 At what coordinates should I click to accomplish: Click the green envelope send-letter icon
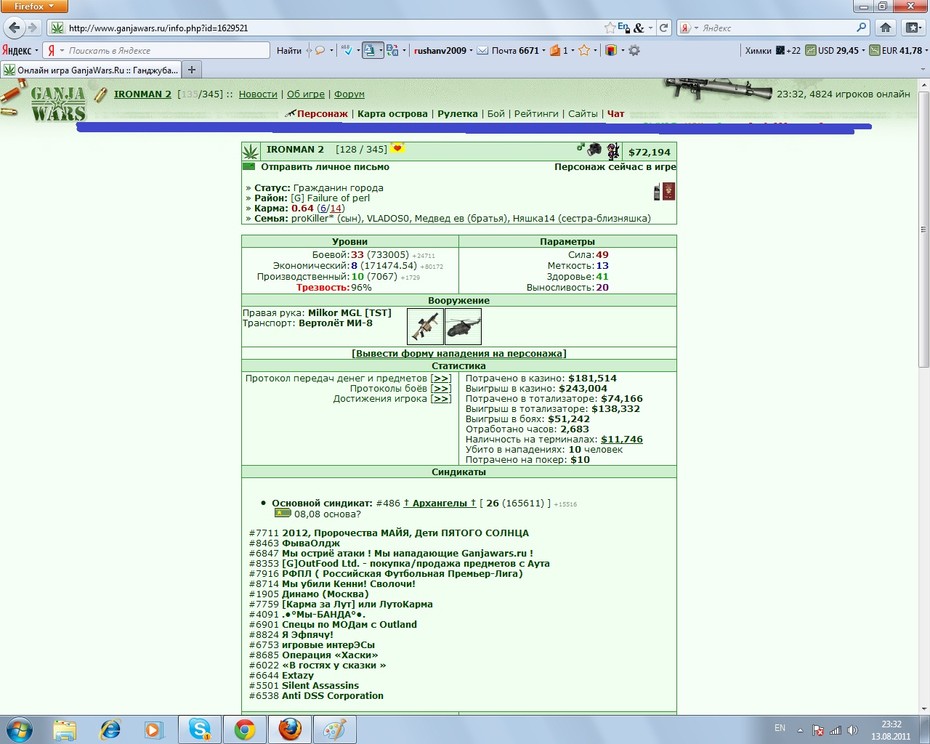point(249,167)
